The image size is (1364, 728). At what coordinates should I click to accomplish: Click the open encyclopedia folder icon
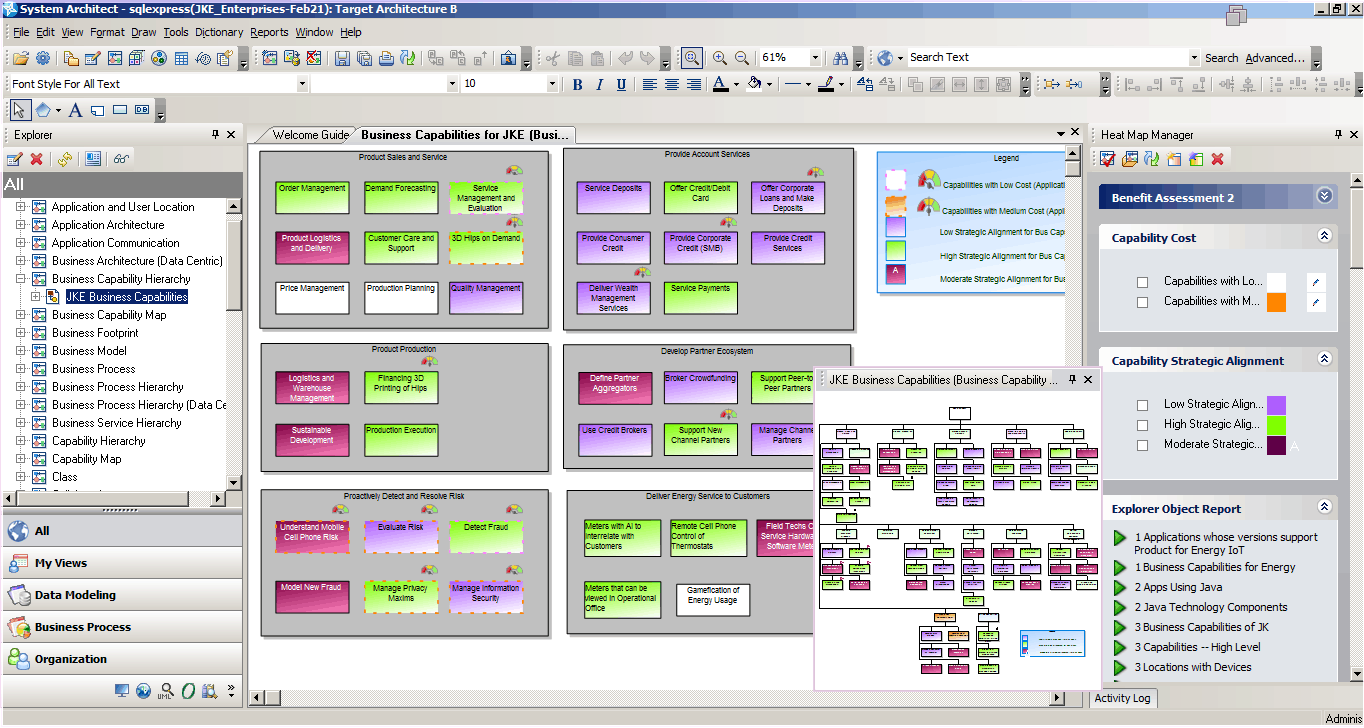[19, 58]
